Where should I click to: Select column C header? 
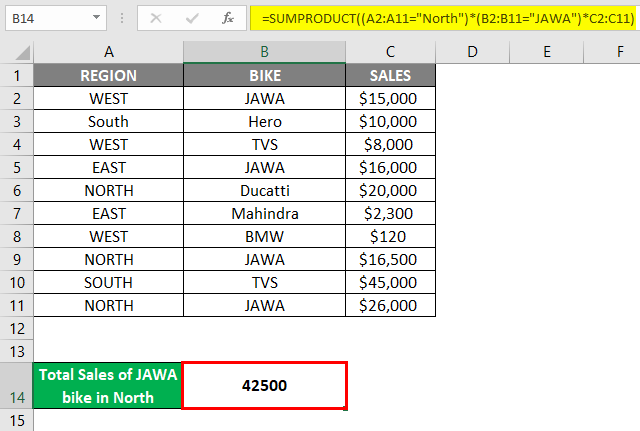coord(390,51)
